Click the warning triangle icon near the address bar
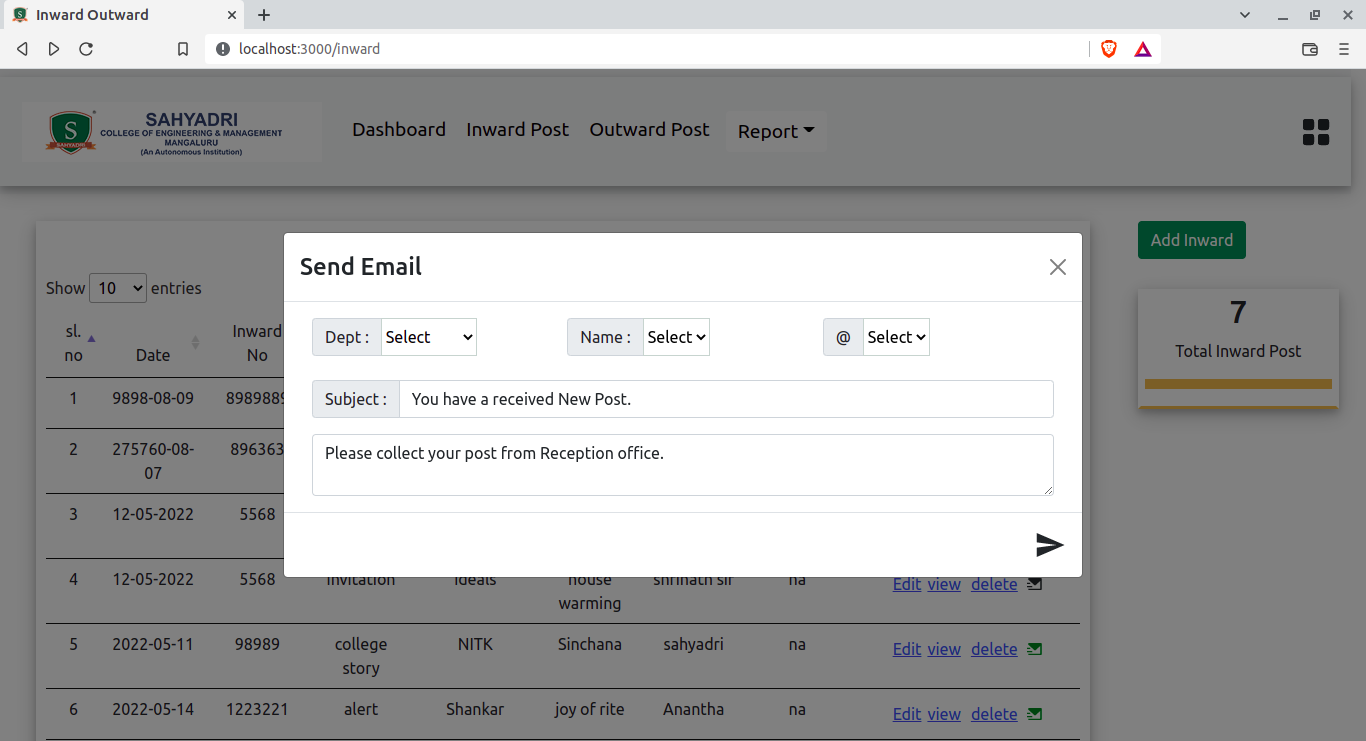Screen dimensions: 1366x741 pyautogui.click(x=1142, y=48)
